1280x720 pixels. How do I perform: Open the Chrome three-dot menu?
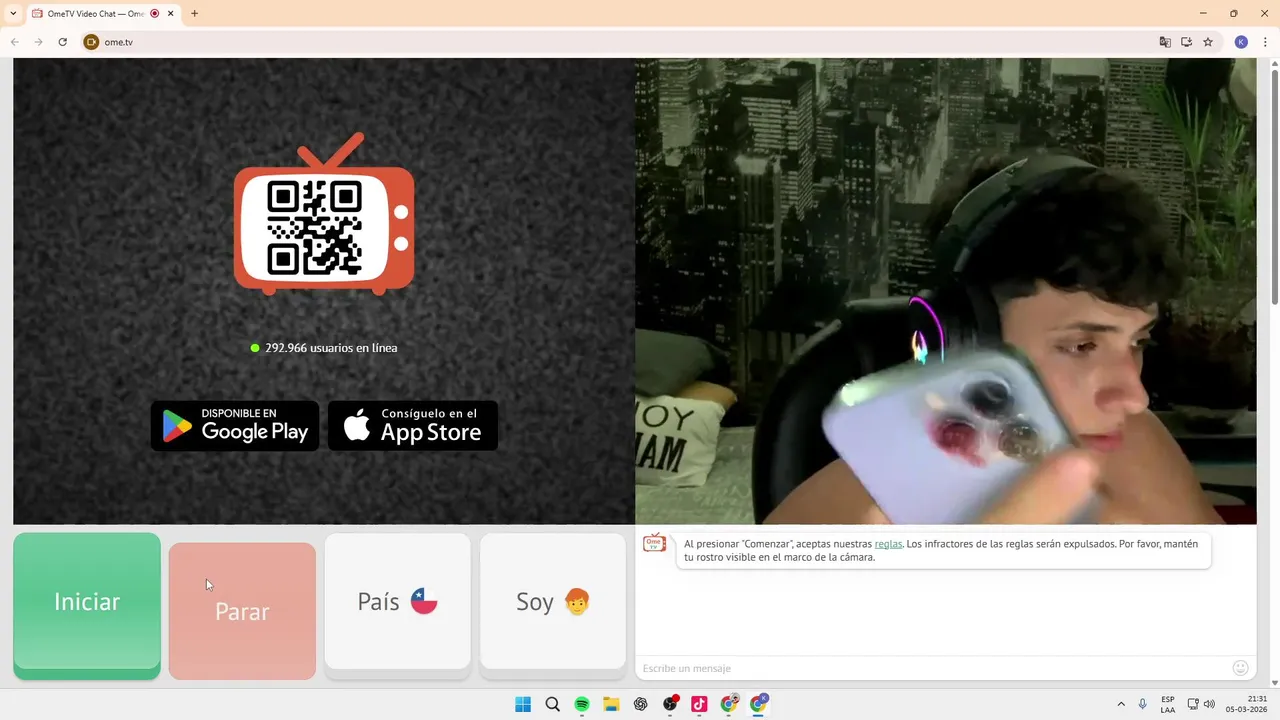[x=1265, y=42]
